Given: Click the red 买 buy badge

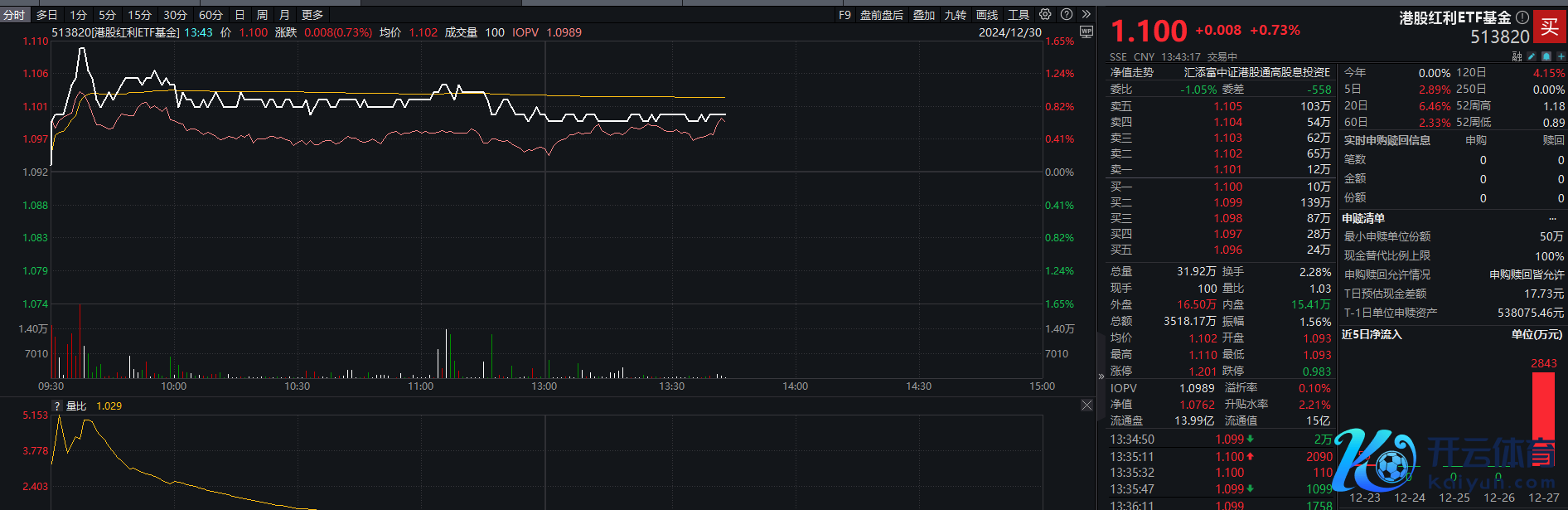Looking at the screenshot, I should tap(1549, 27).
